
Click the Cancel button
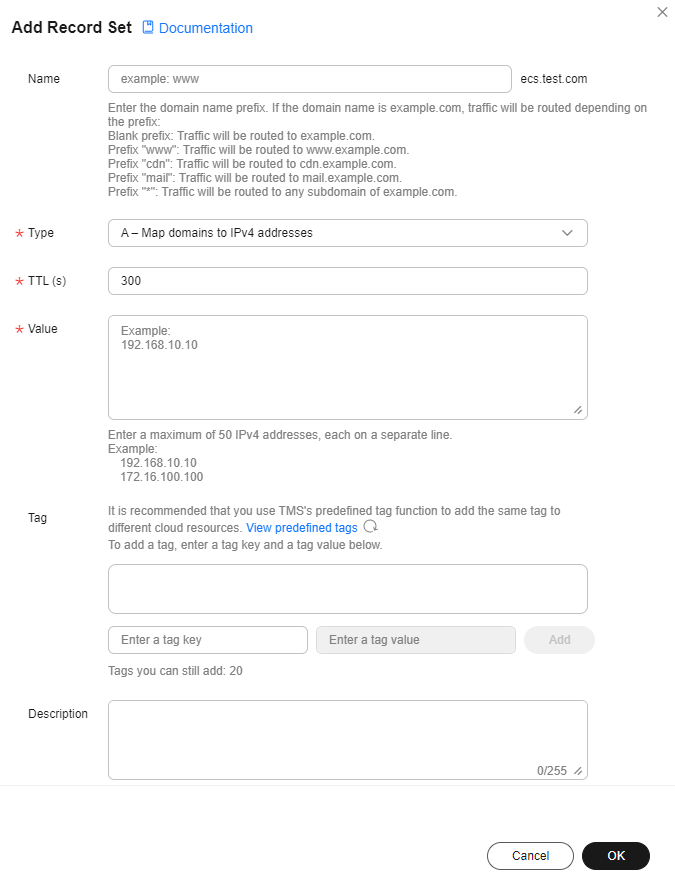coord(530,856)
